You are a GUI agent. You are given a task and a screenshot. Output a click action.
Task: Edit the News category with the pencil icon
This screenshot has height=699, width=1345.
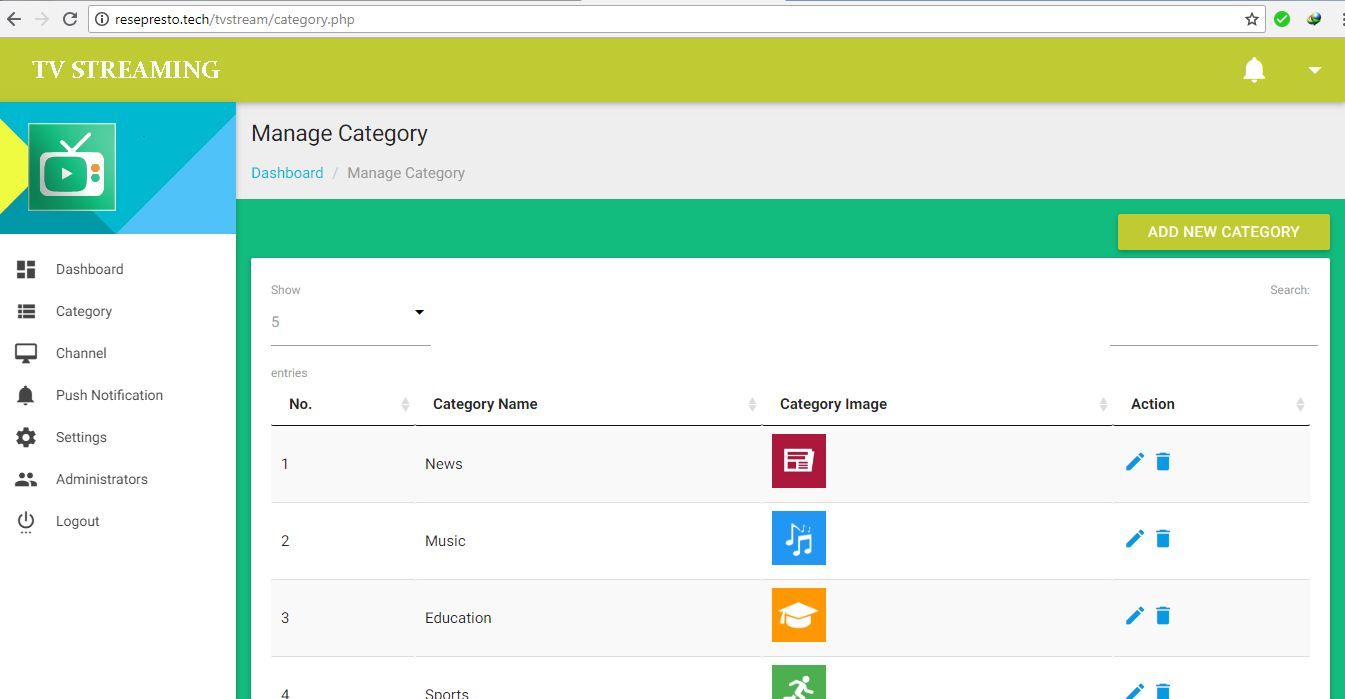coord(1135,462)
